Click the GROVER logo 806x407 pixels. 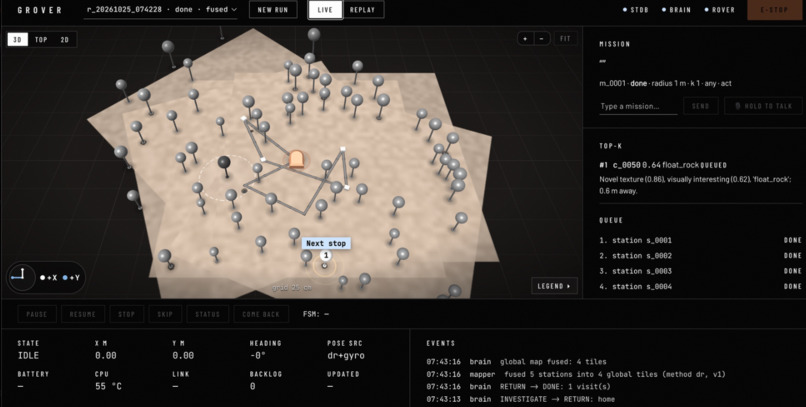pos(40,10)
